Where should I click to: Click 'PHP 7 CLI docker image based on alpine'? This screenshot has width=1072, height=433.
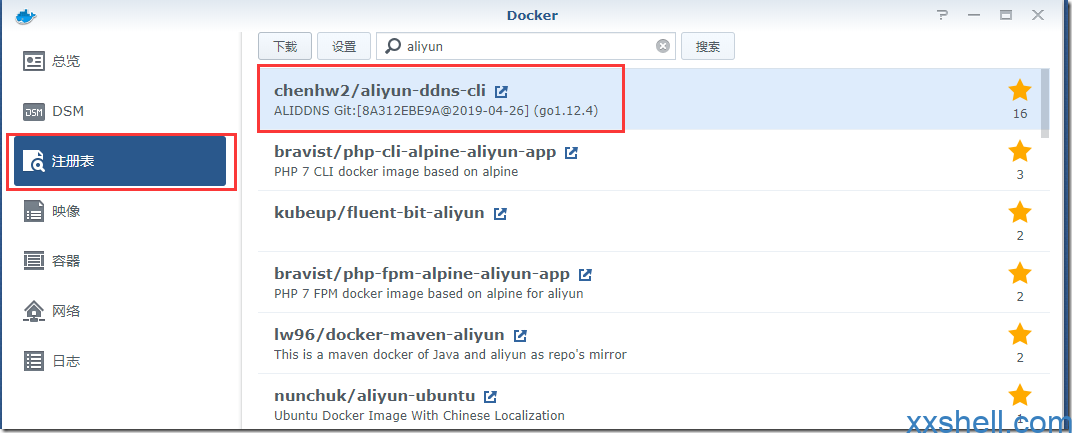396,172
